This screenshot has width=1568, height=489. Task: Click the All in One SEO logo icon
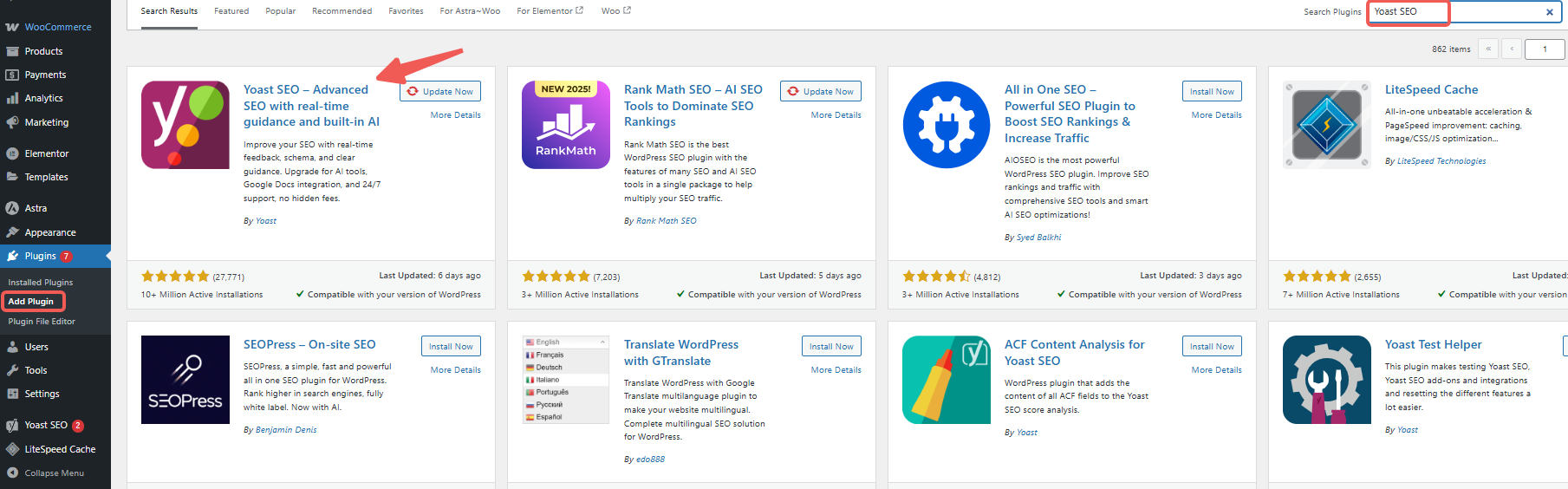click(947, 125)
